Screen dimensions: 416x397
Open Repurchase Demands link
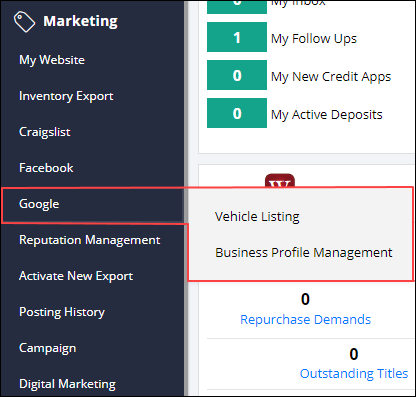pyautogui.click(x=305, y=320)
